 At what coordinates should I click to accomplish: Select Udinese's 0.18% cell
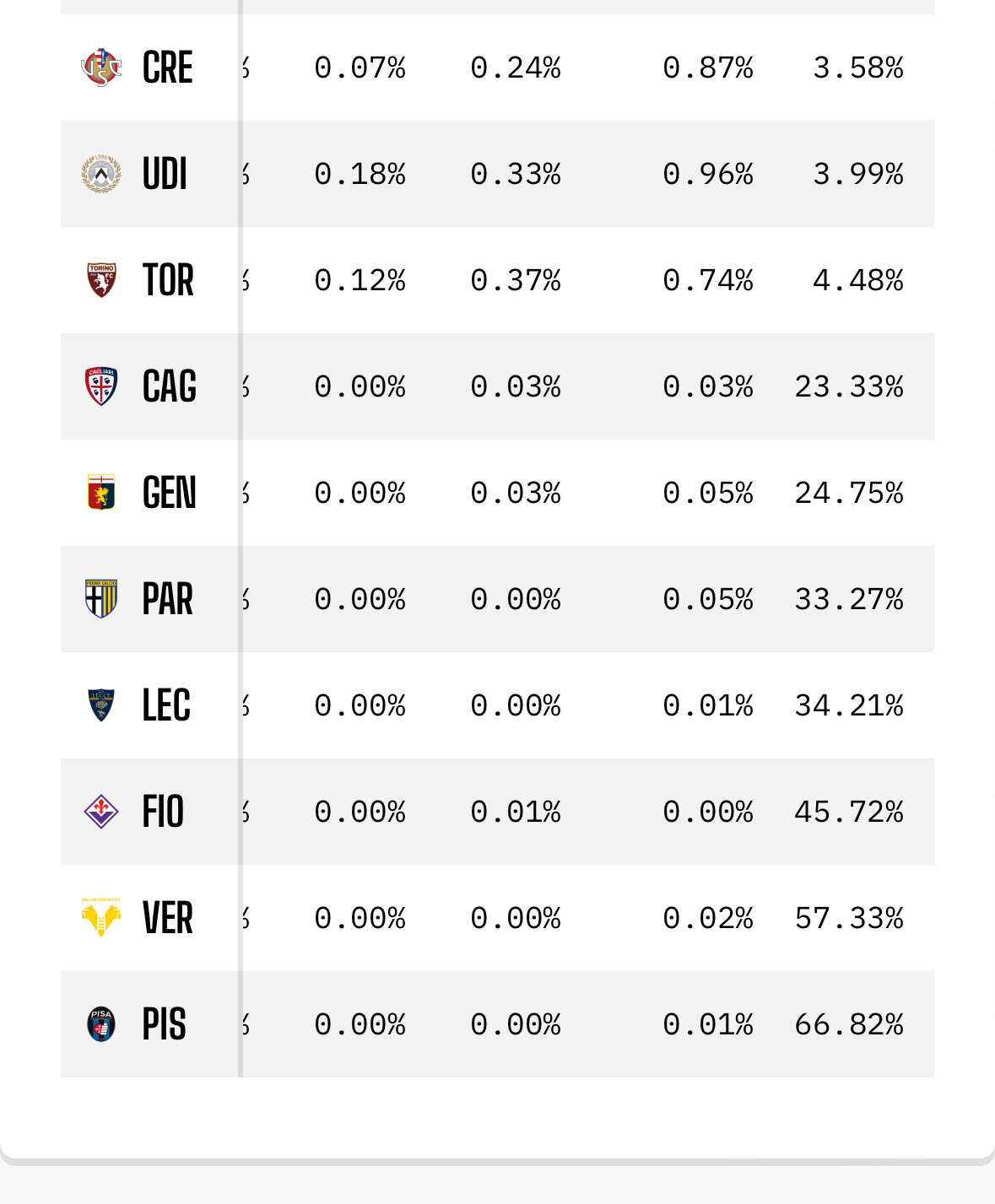(x=360, y=174)
